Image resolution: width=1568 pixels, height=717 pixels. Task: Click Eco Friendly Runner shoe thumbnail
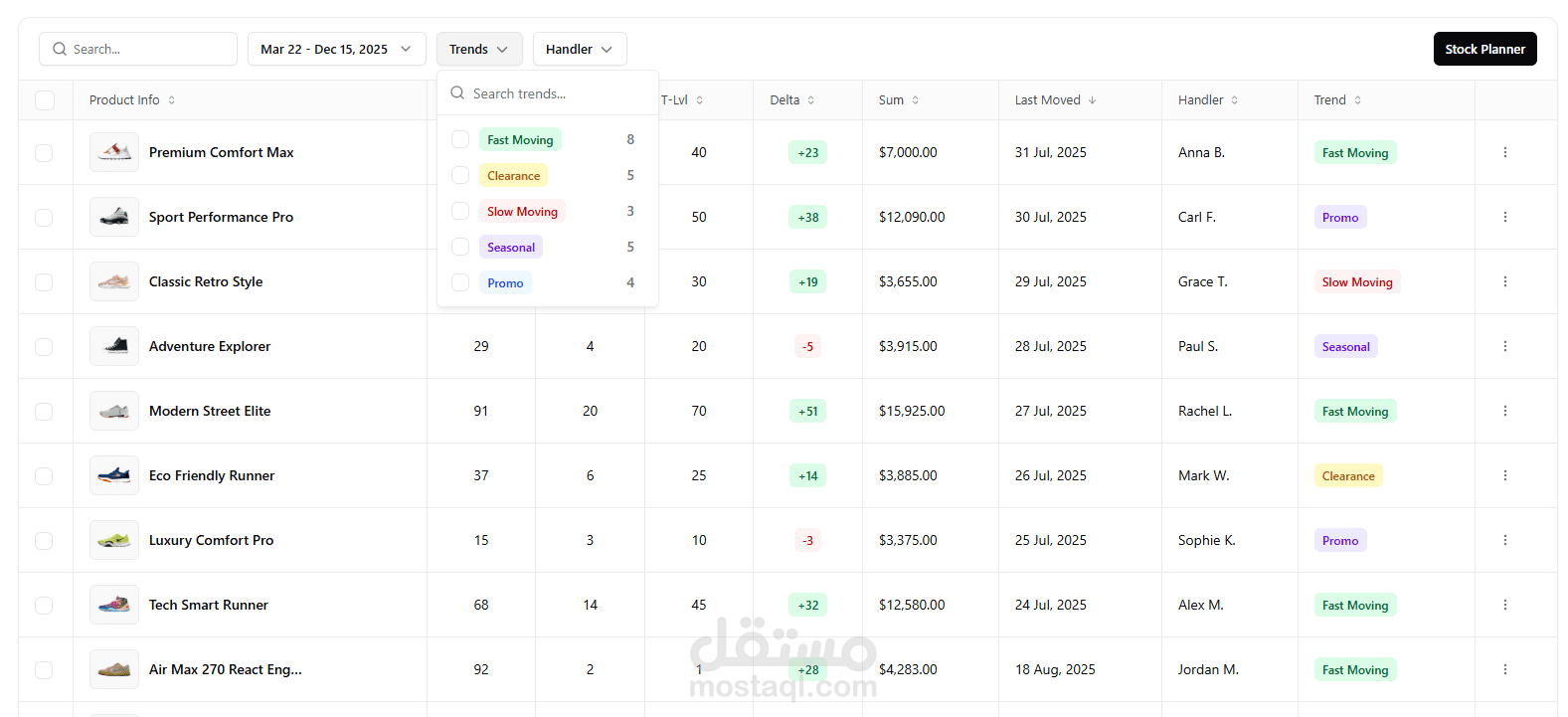click(x=114, y=475)
